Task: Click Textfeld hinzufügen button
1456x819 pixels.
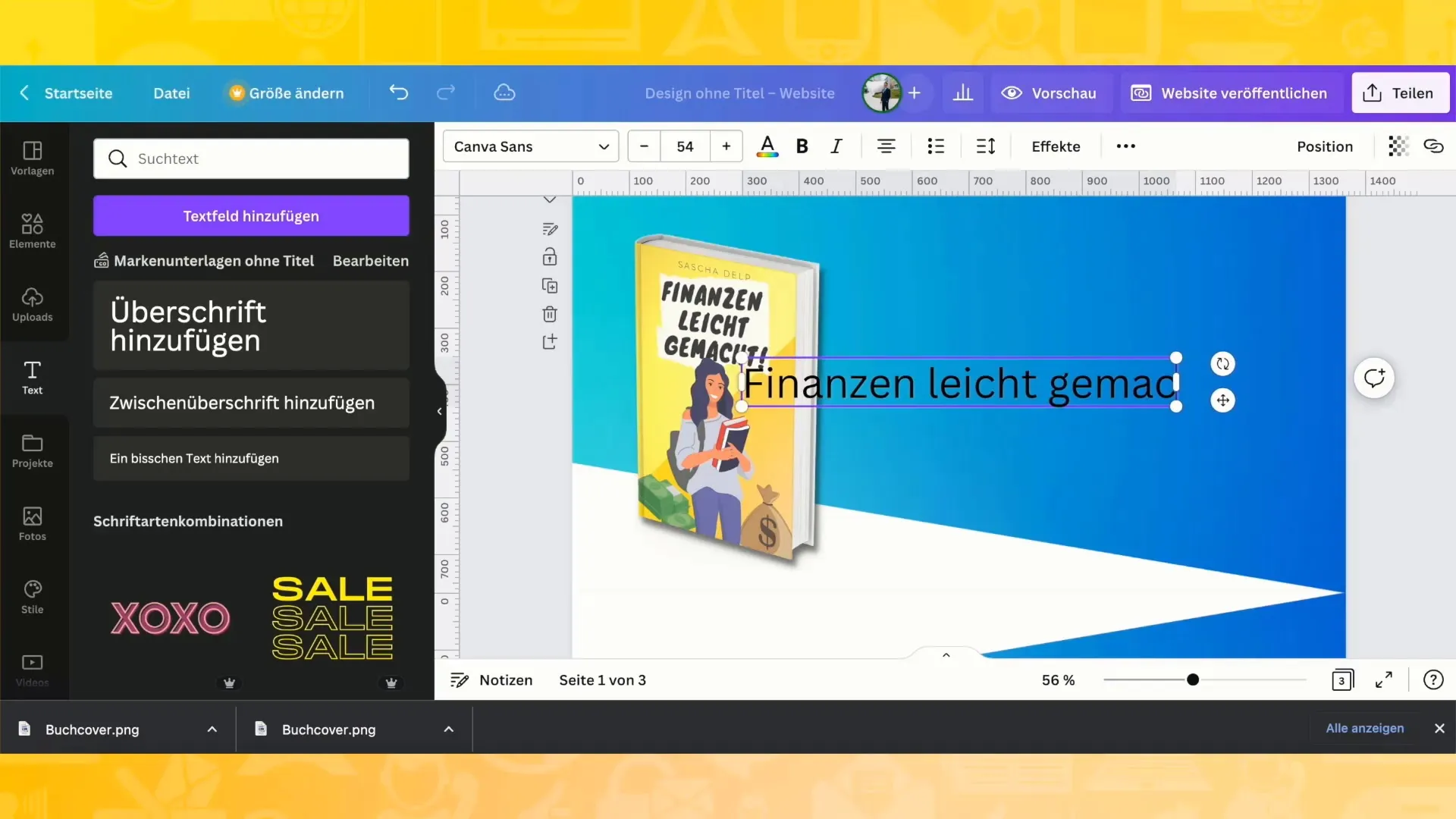Action: point(251,216)
